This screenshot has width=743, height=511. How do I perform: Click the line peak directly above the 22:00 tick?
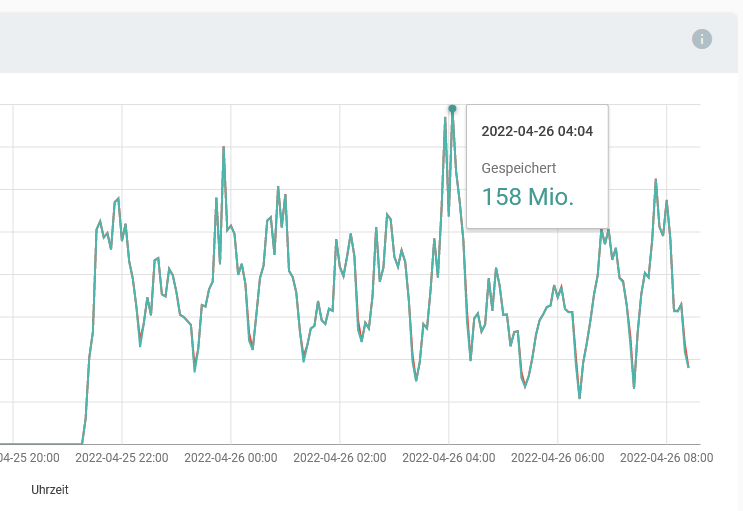[x=118, y=199]
